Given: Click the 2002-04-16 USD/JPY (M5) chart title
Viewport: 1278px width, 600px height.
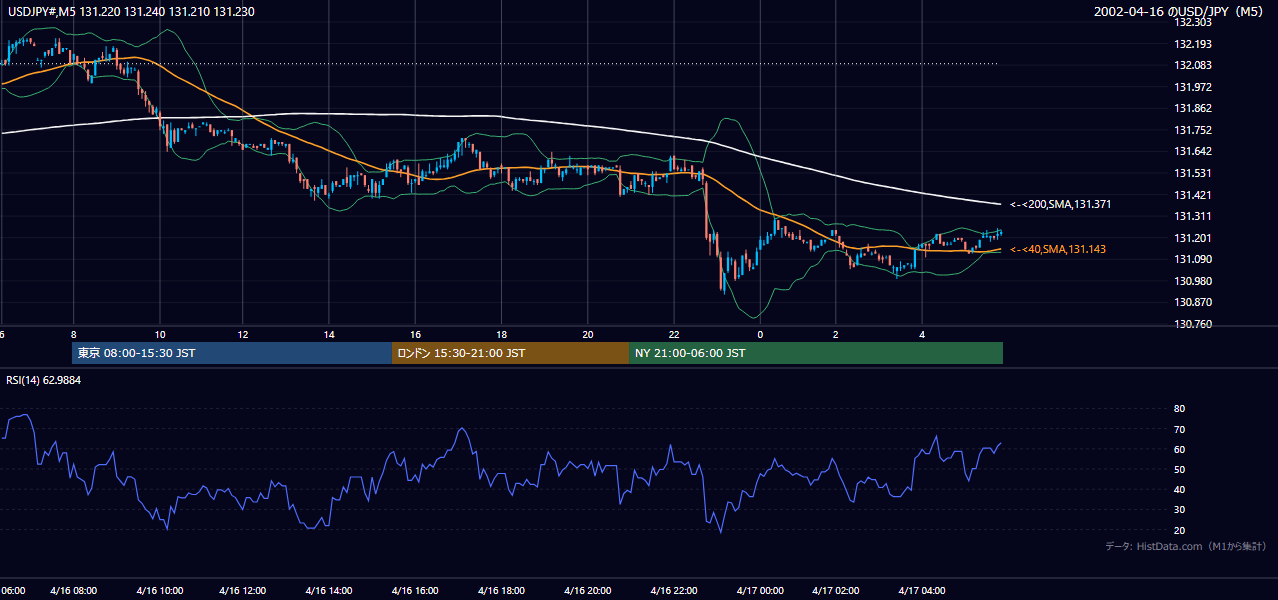Looking at the screenshot, I should [1178, 12].
